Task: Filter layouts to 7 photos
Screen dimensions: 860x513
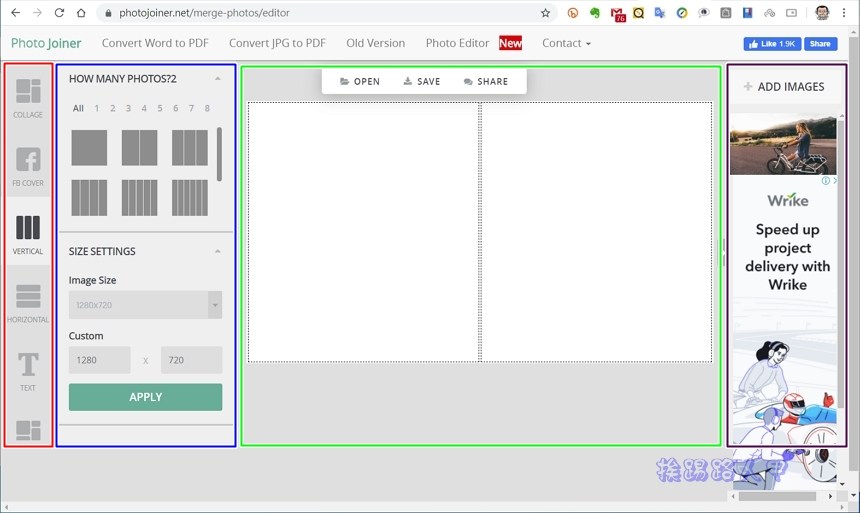Action: point(191,108)
